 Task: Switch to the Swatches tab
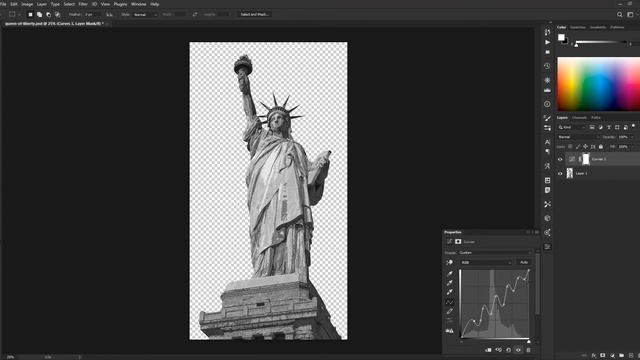tap(578, 27)
